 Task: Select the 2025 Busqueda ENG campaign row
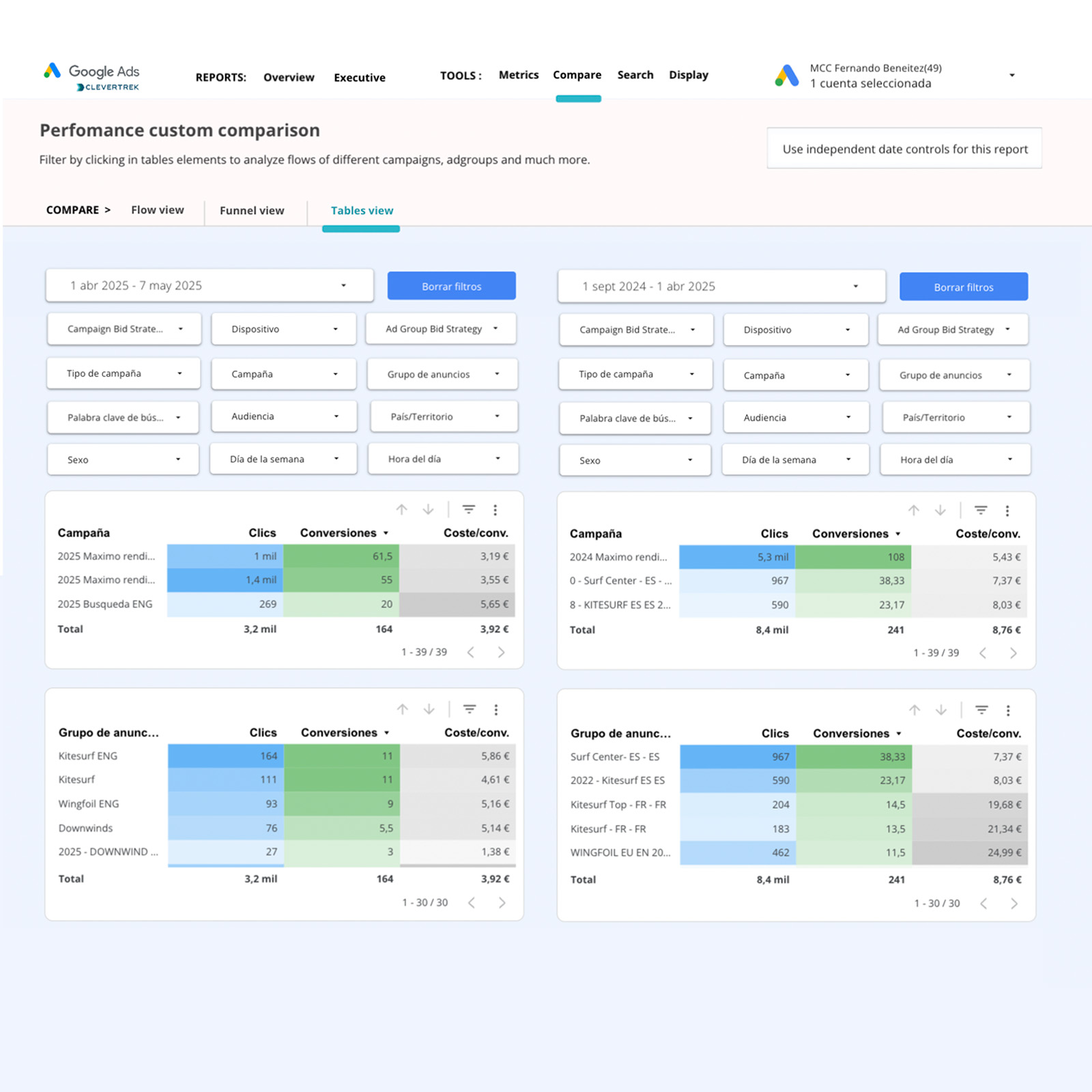[x=105, y=604]
